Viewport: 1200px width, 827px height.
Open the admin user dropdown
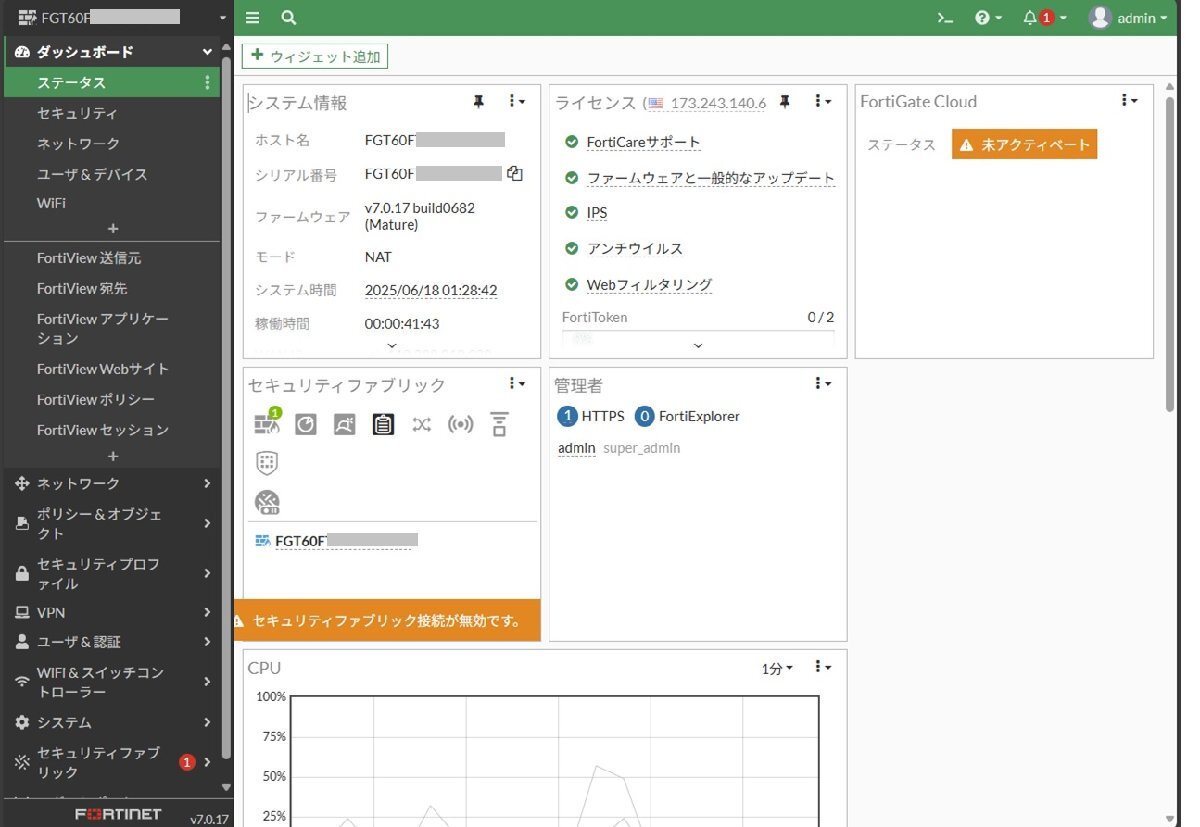[x=1128, y=18]
